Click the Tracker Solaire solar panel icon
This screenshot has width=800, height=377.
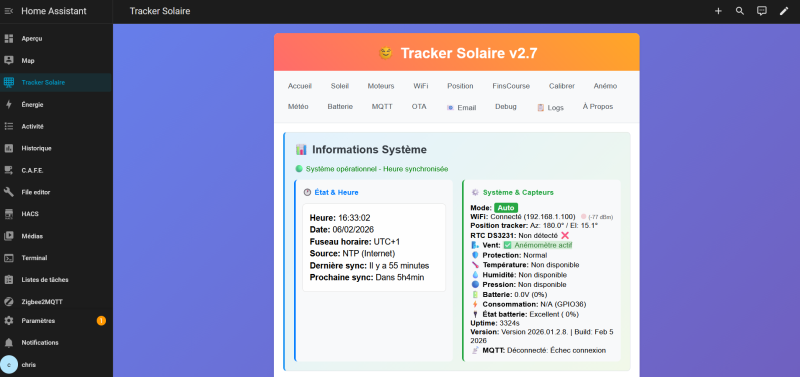[x=9, y=82]
